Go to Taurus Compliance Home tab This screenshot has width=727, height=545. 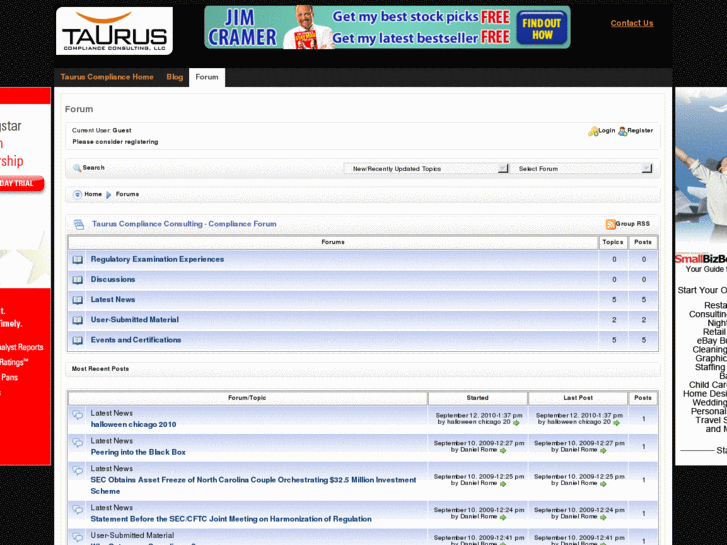[x=107, y=77]
